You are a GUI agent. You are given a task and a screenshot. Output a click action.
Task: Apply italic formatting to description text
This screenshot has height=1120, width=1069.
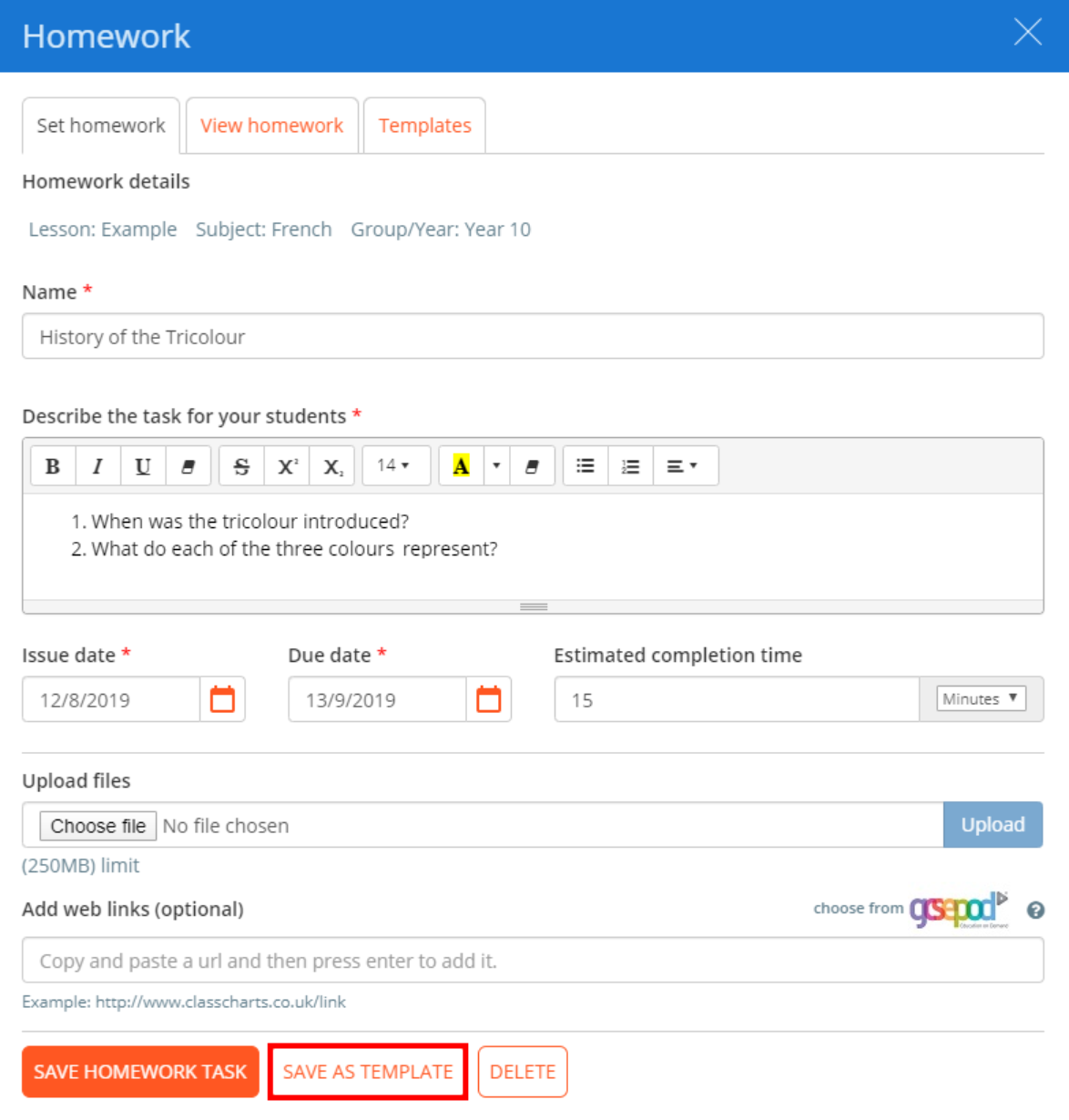click(x=97, y=465)
